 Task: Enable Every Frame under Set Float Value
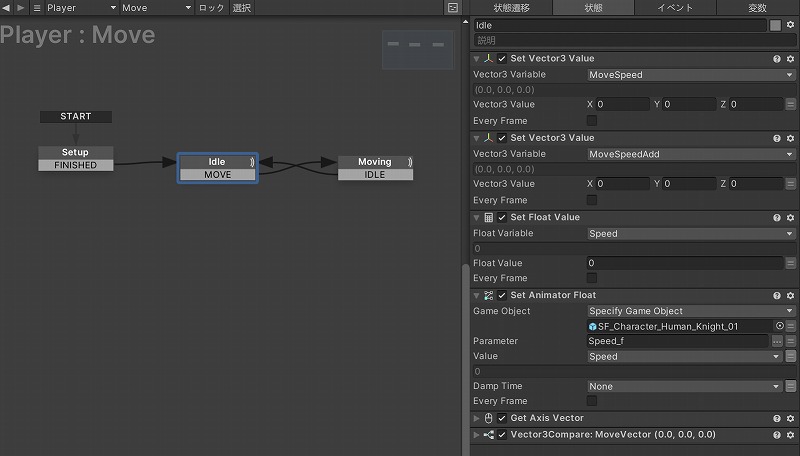pos(592,278)
